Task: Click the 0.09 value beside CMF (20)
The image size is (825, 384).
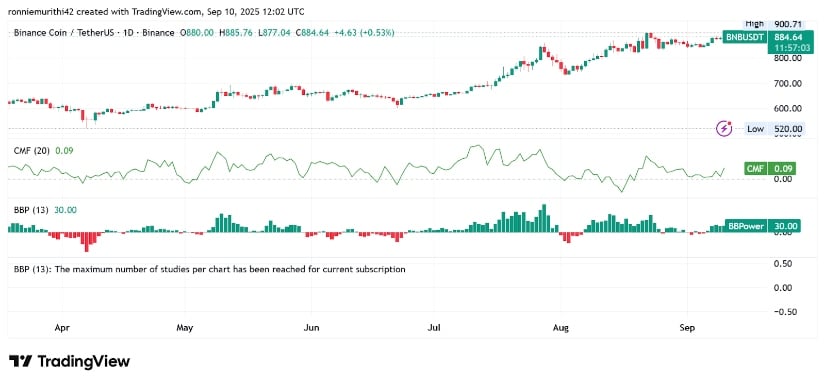Action: pos(65,150)
